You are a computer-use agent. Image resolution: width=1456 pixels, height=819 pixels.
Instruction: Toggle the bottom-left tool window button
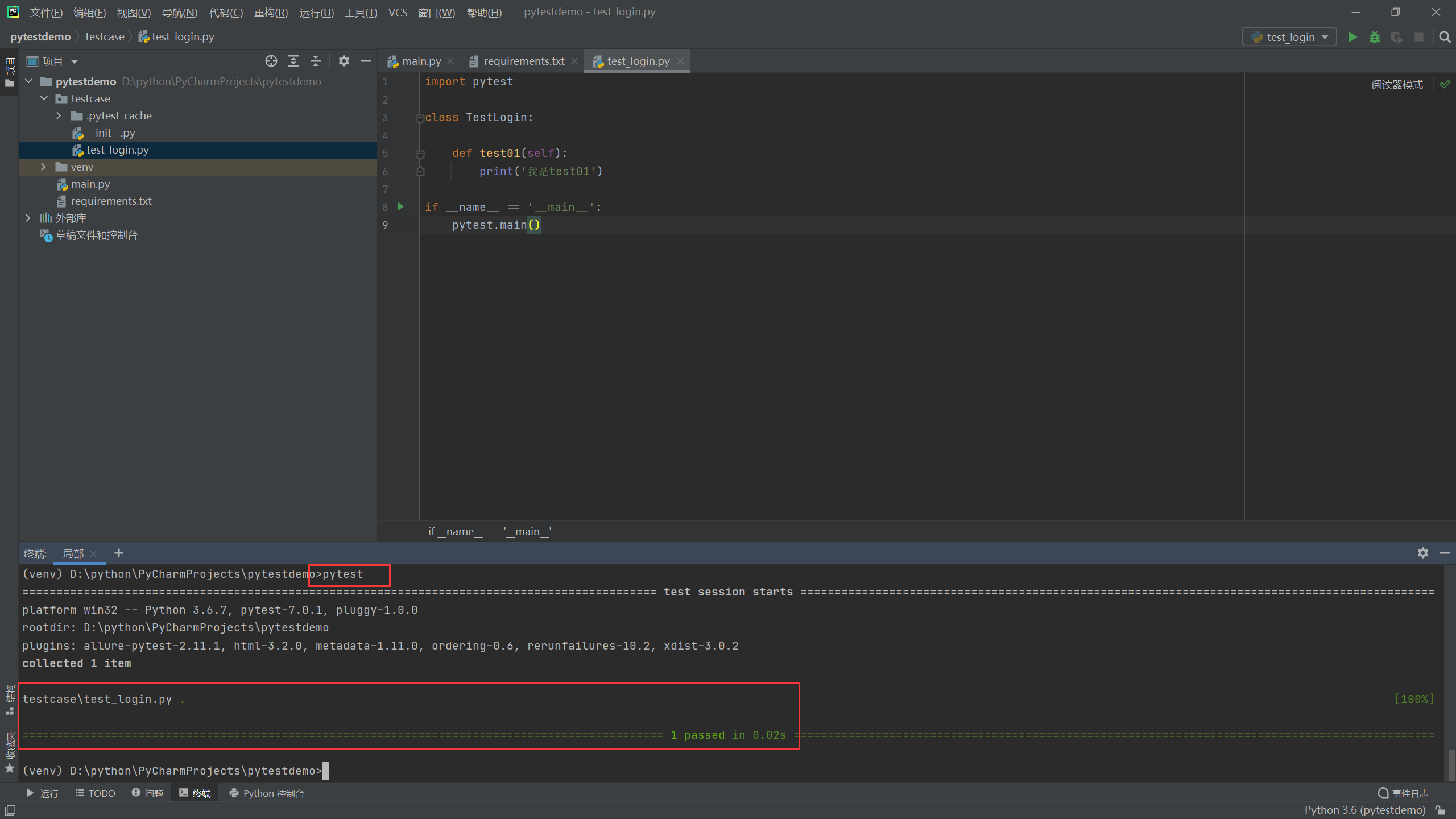point(10,810)
